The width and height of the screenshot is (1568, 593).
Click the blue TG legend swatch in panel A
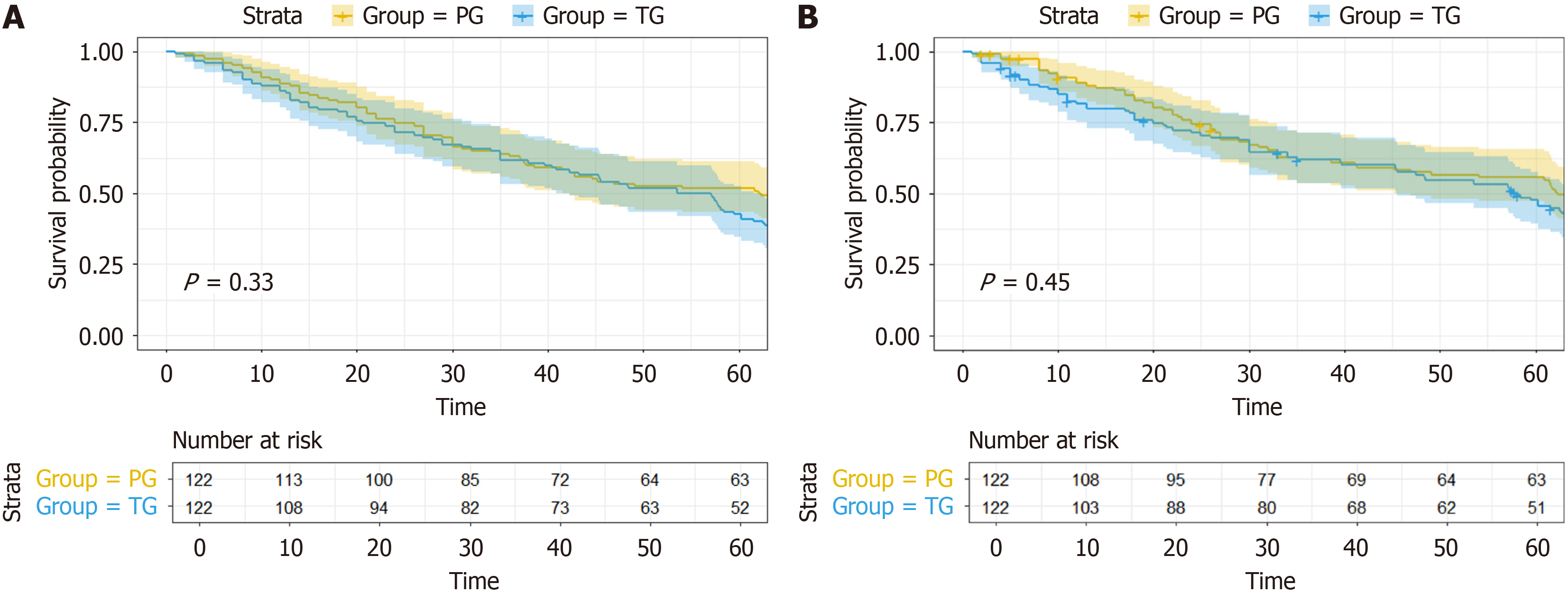522,17
